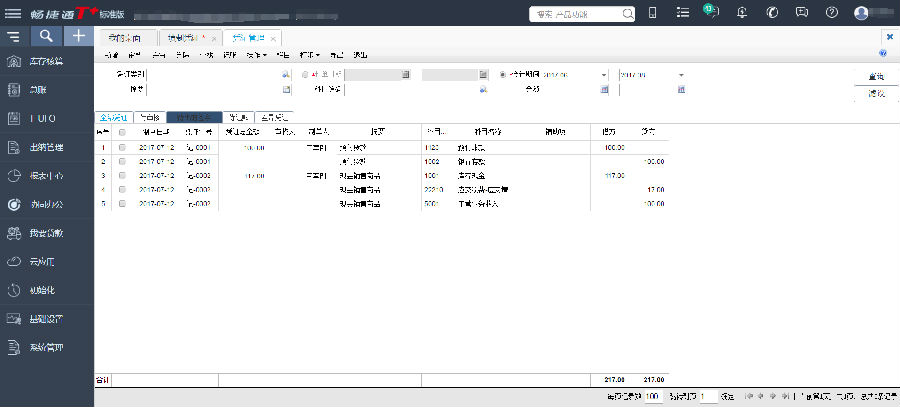Switch to the first open document tab

pos(131,36)
